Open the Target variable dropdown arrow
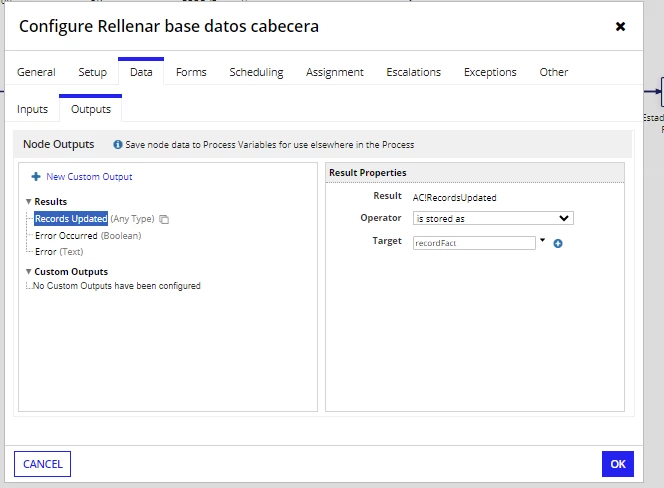This screenshot has width=664, height=488. 542,240
